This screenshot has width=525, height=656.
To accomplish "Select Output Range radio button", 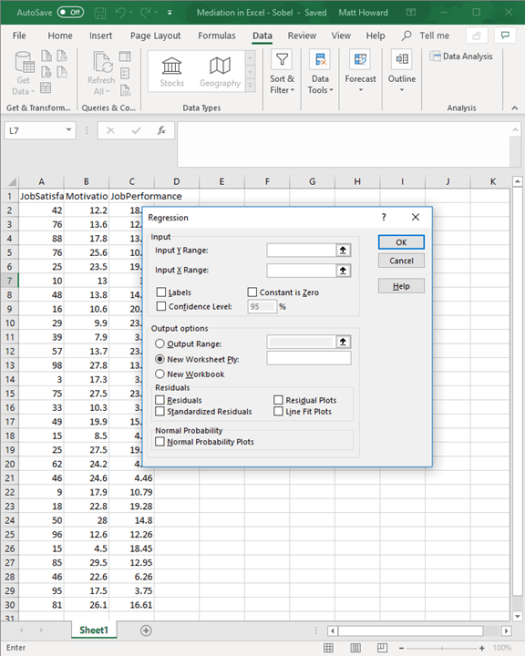I will coord(159,344).
